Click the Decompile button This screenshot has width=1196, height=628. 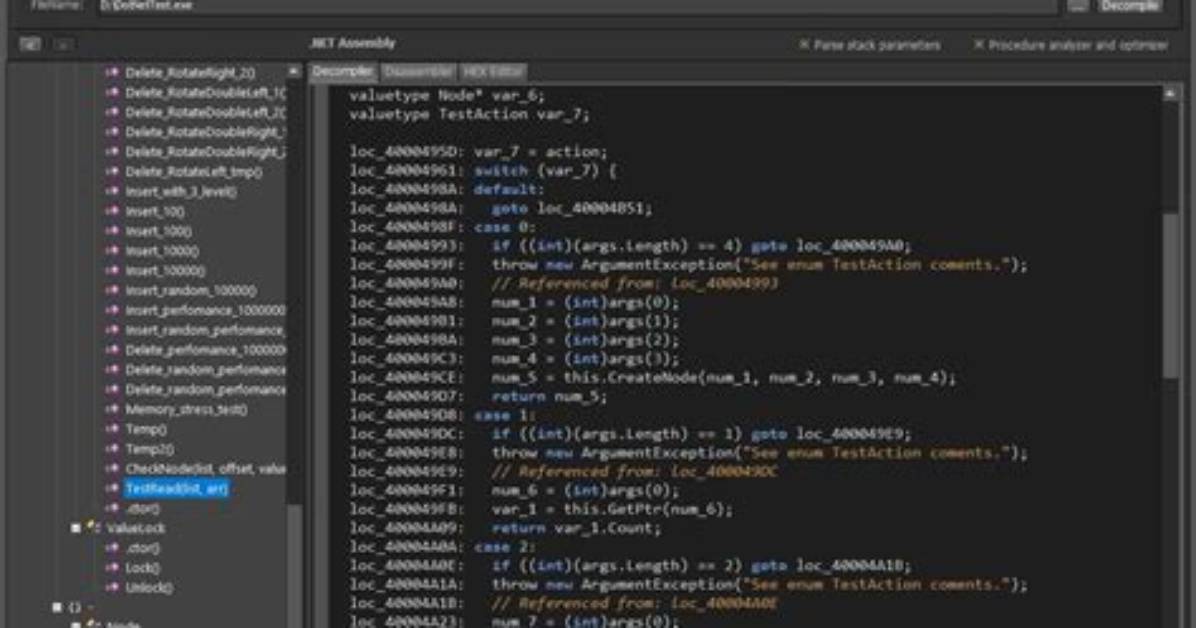click(1131, 5)
